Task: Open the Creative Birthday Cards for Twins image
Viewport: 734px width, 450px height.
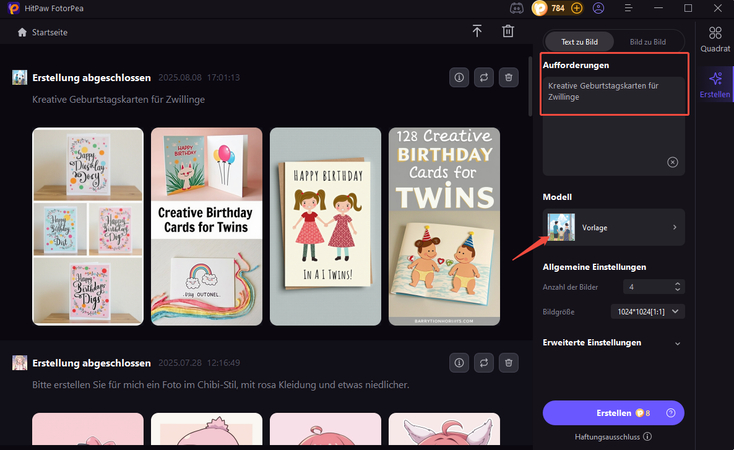Action: pos(206,226)
